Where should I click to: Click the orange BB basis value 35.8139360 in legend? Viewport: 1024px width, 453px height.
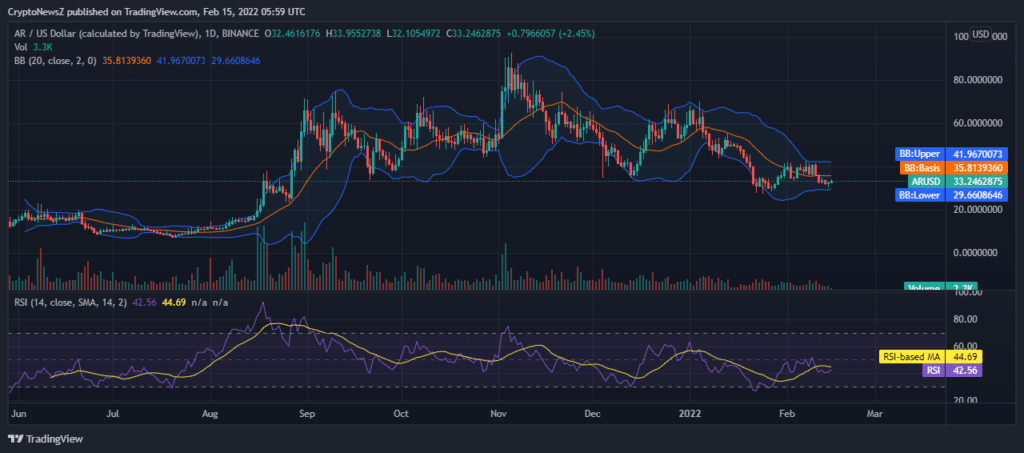127,60
